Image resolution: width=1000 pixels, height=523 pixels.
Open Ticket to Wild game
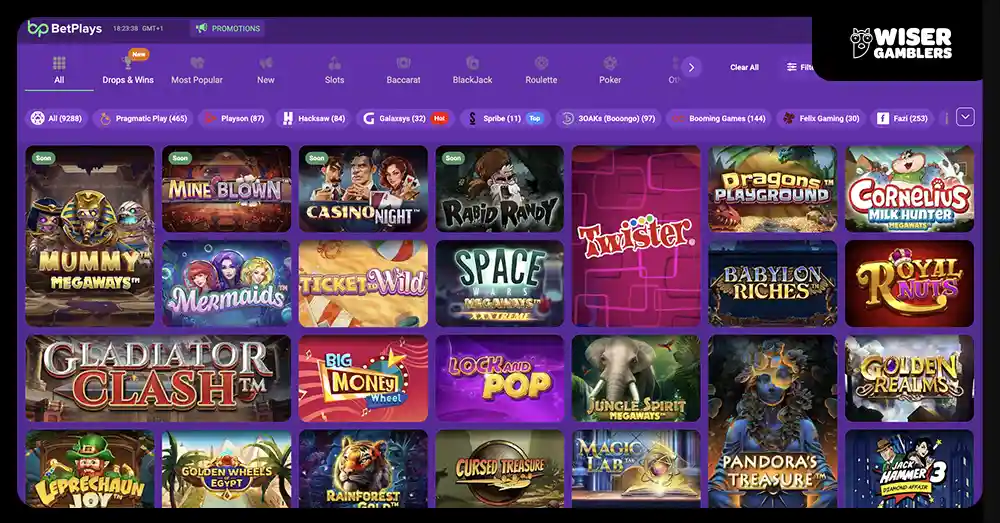point(363,284)
